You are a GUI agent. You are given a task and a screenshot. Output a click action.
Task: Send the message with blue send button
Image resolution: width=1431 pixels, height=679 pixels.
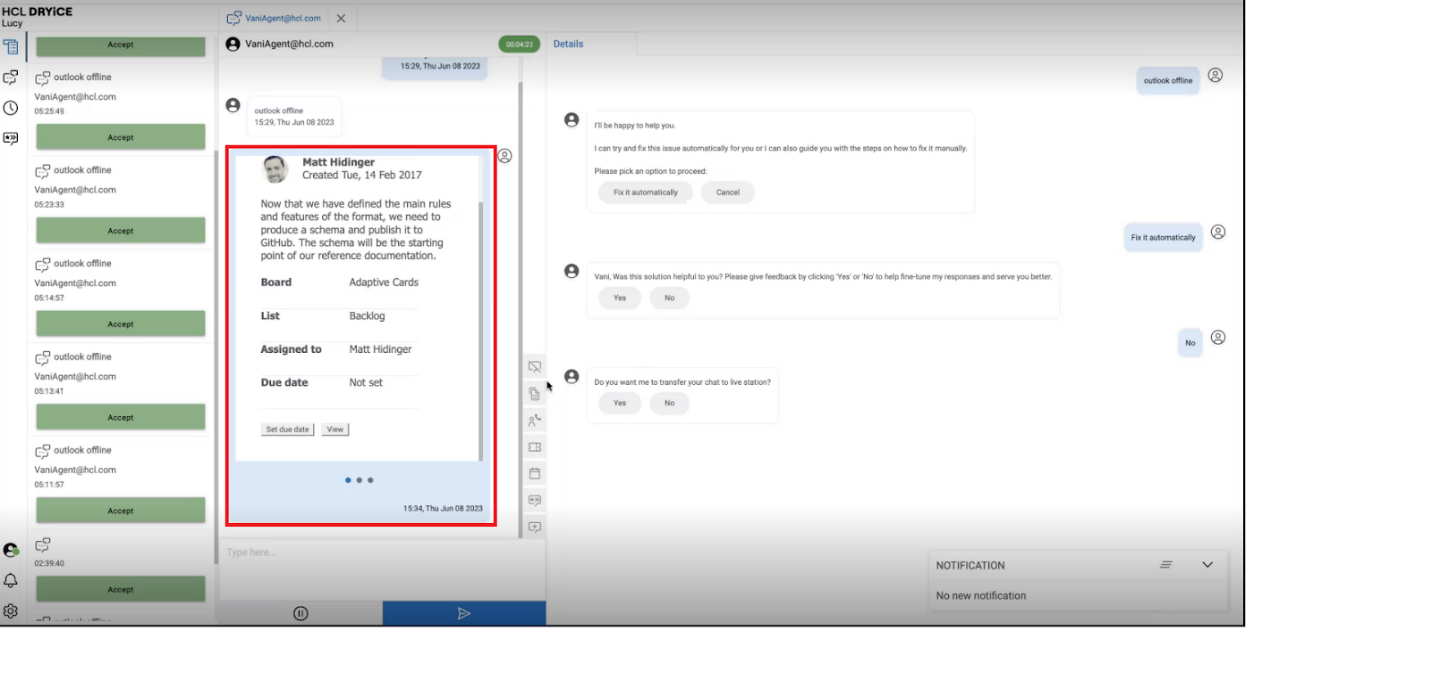pyautogui.click(x=464, y=613)
